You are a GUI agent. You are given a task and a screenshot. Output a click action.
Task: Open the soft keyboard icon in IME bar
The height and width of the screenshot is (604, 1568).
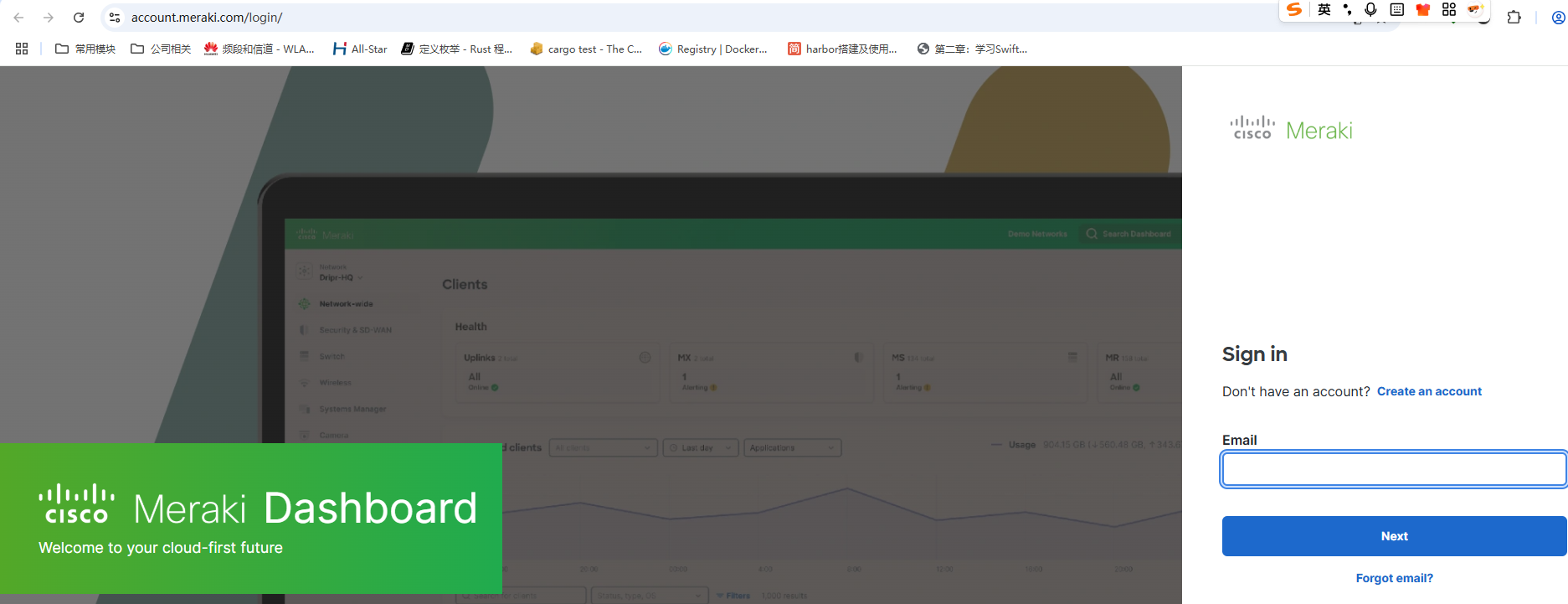tap(1397, 9)
